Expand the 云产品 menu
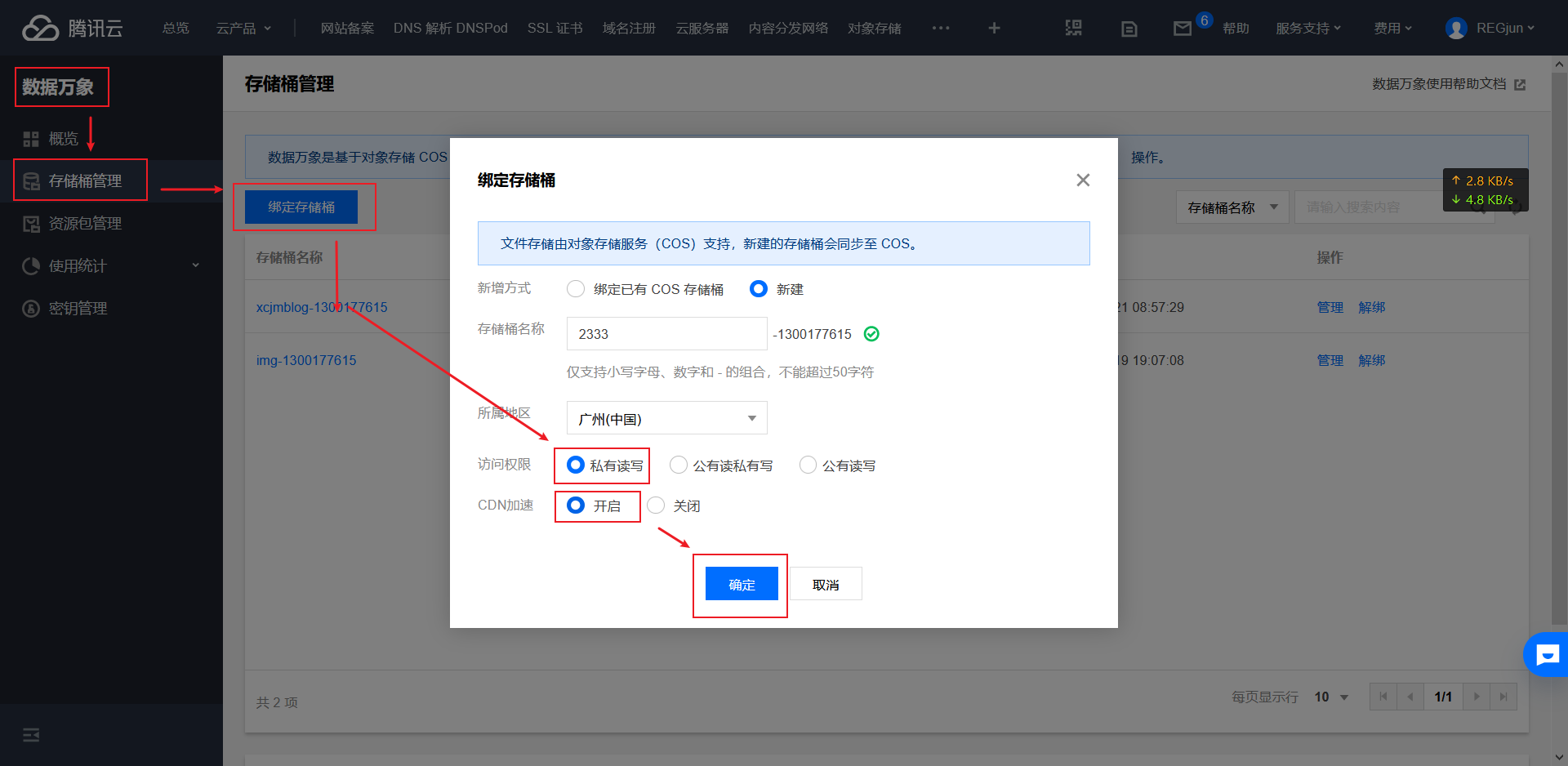The width and height of the screenshot is (1568, 766). [243, 29]
